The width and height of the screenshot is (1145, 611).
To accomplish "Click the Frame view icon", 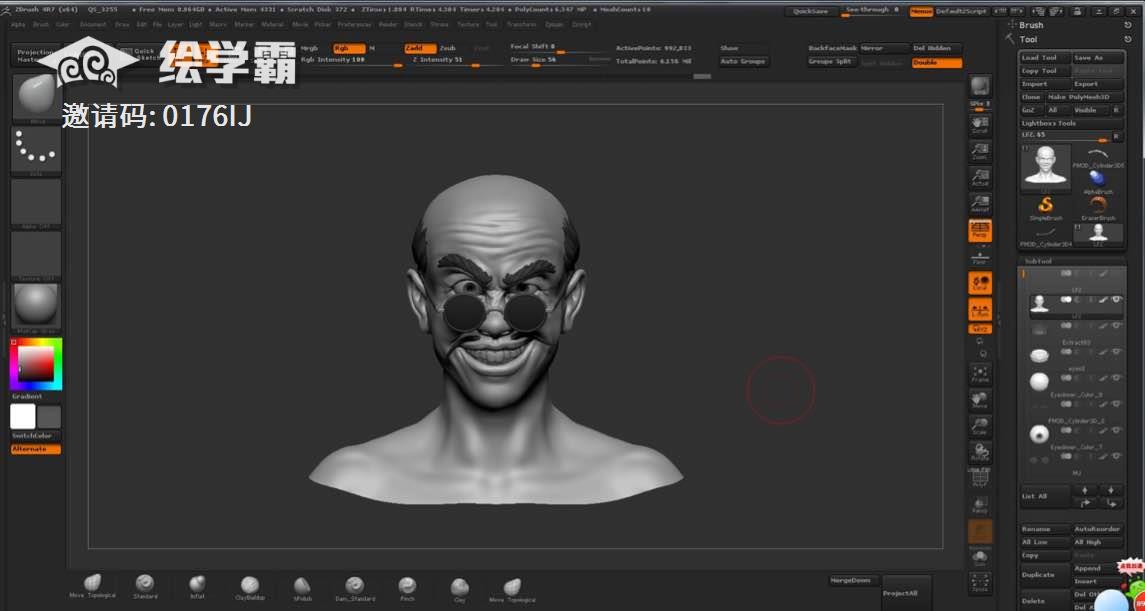I will pyautogui.click(x=980, y=373).
